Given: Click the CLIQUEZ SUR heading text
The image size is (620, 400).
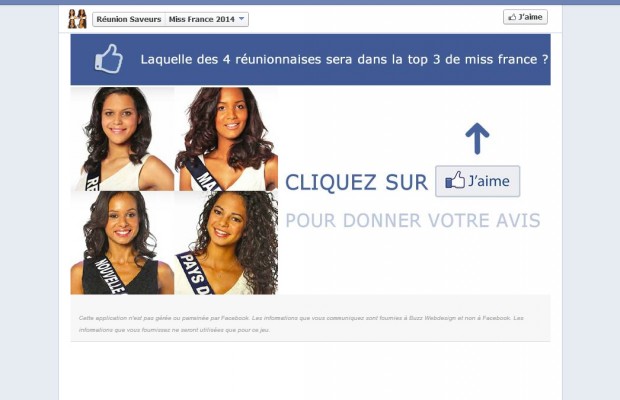Looking at the screenshot, I should (x=356, y=182).
